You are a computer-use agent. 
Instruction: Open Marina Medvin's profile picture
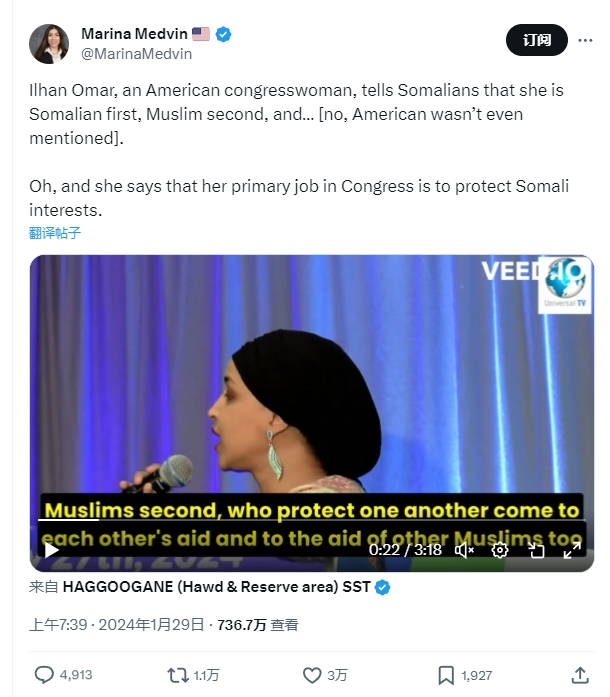click(49, 44)
